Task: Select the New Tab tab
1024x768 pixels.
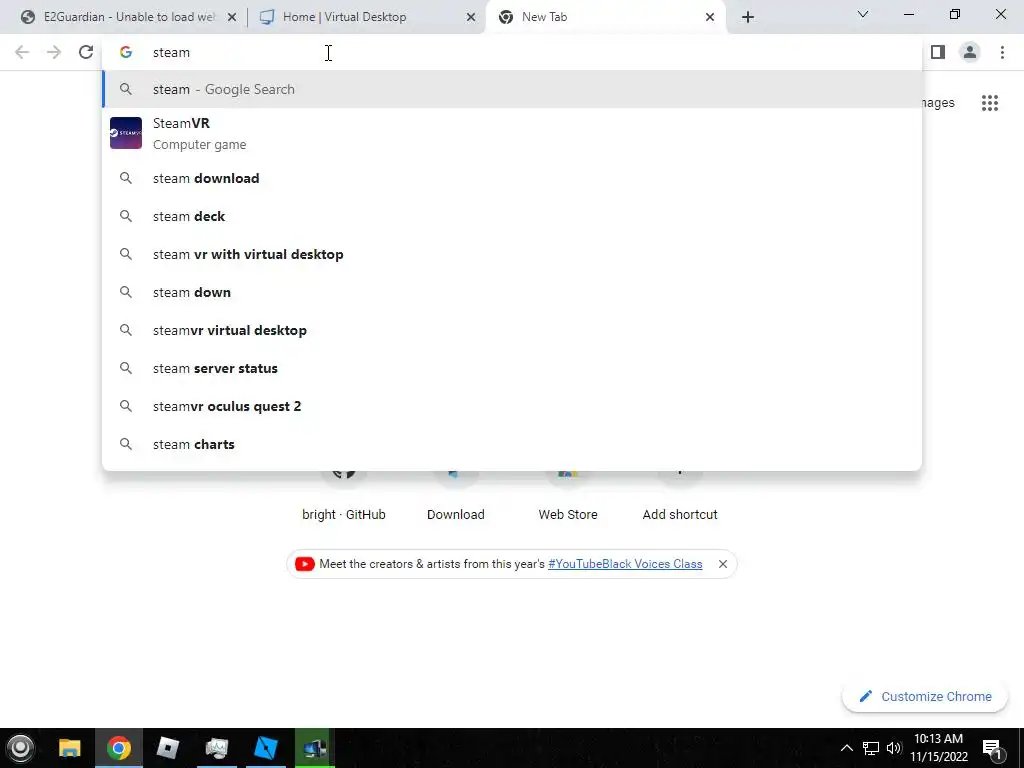Action: tap(605, 17)
